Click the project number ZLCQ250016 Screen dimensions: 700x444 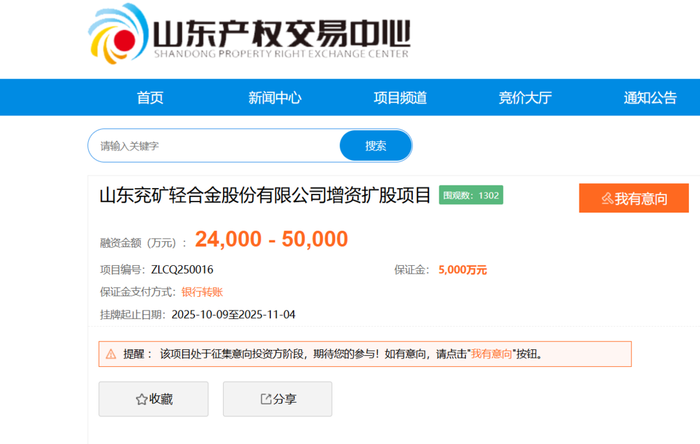(182, 270)
